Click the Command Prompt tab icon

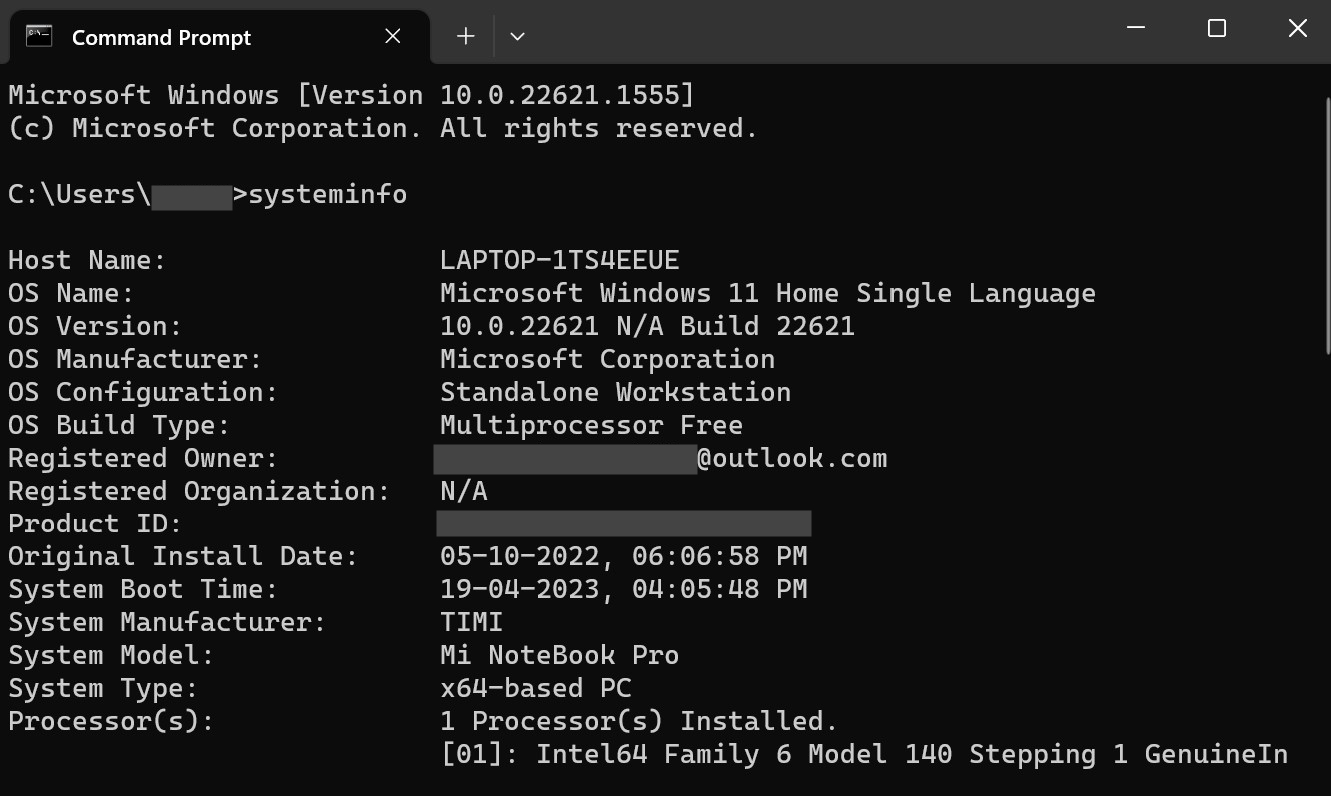click(39, 37)
